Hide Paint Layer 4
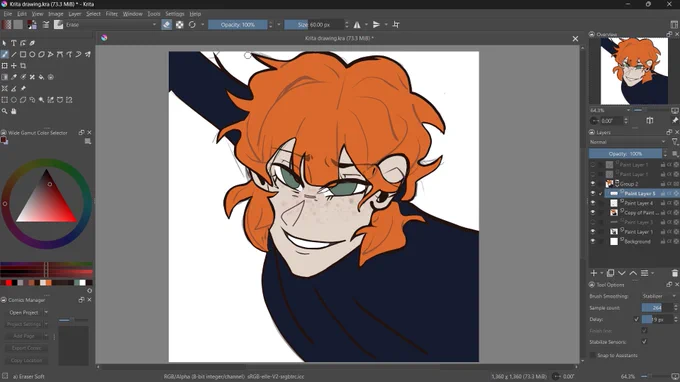This screenshot has width=680, height=382. click(x=593, y=203)
